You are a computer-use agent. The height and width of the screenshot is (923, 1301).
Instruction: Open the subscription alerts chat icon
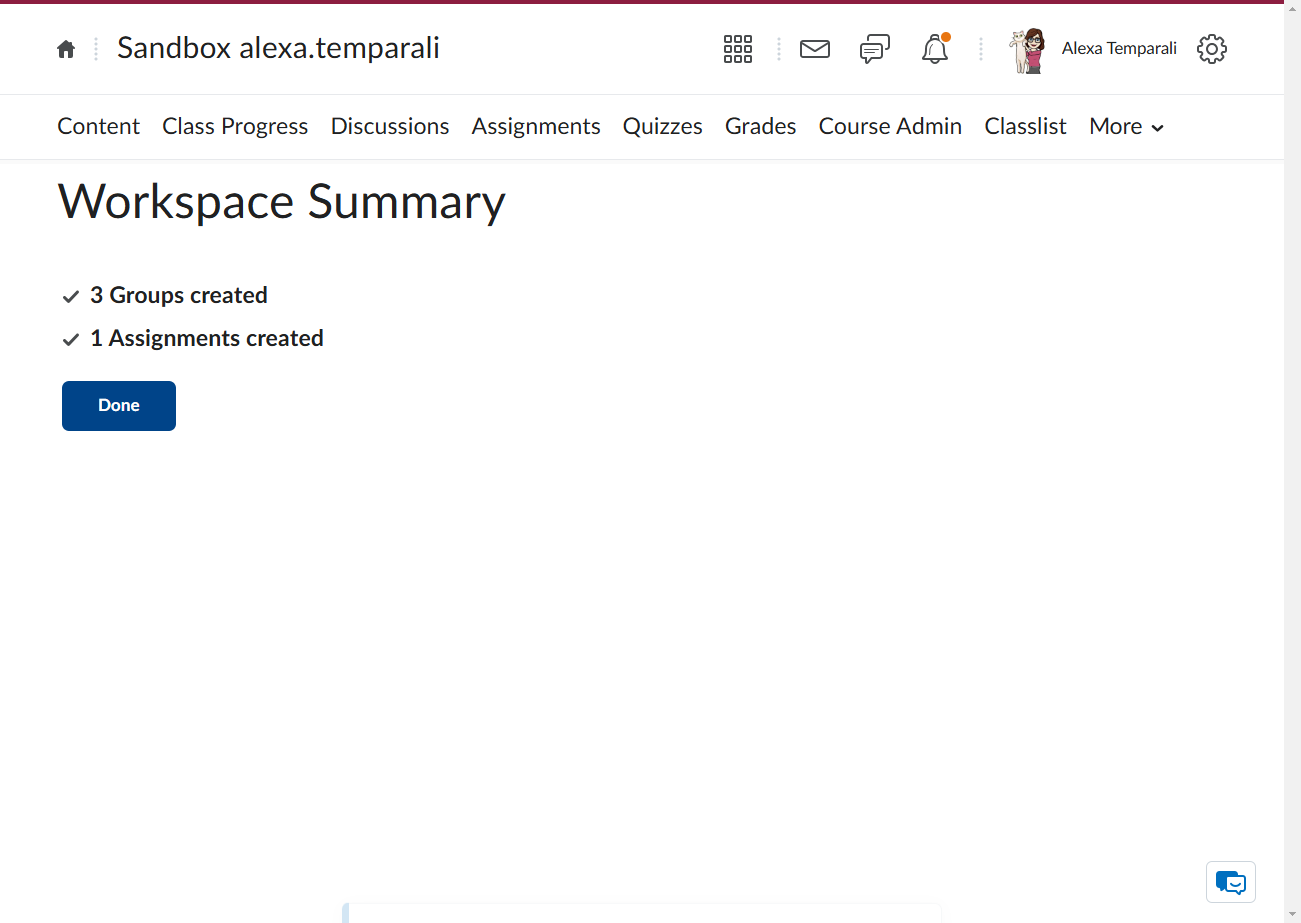click(x=875, y=49)
